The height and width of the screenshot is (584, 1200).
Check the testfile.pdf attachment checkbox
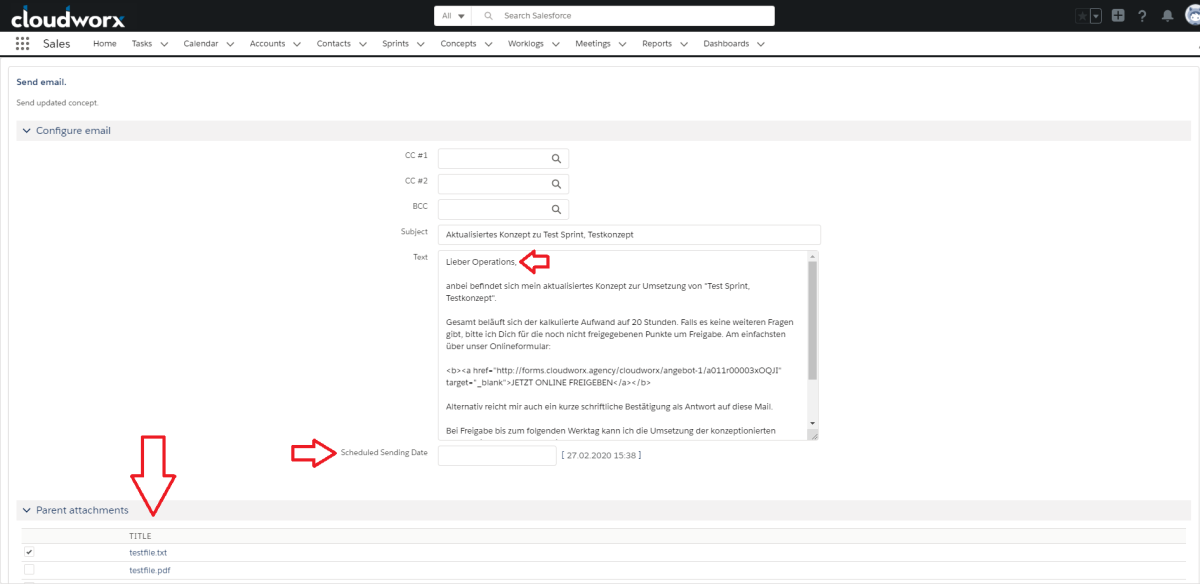pos(29,570)
